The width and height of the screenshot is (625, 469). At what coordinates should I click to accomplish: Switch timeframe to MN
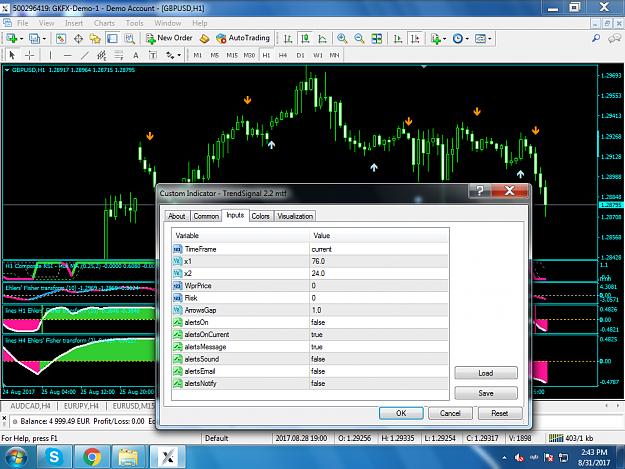coord(334,55)
